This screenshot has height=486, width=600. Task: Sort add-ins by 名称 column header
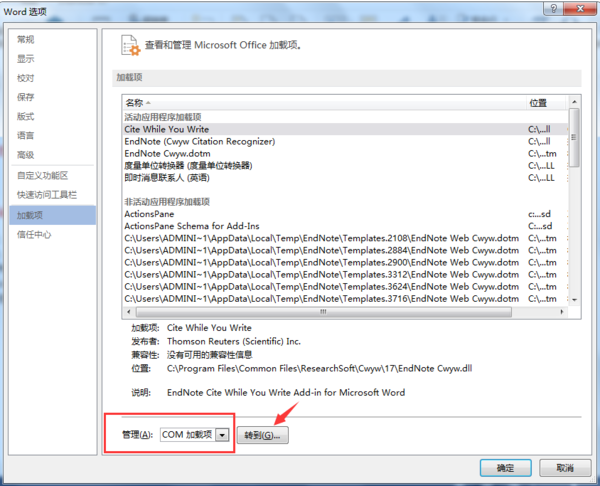[x=324, y=103]
